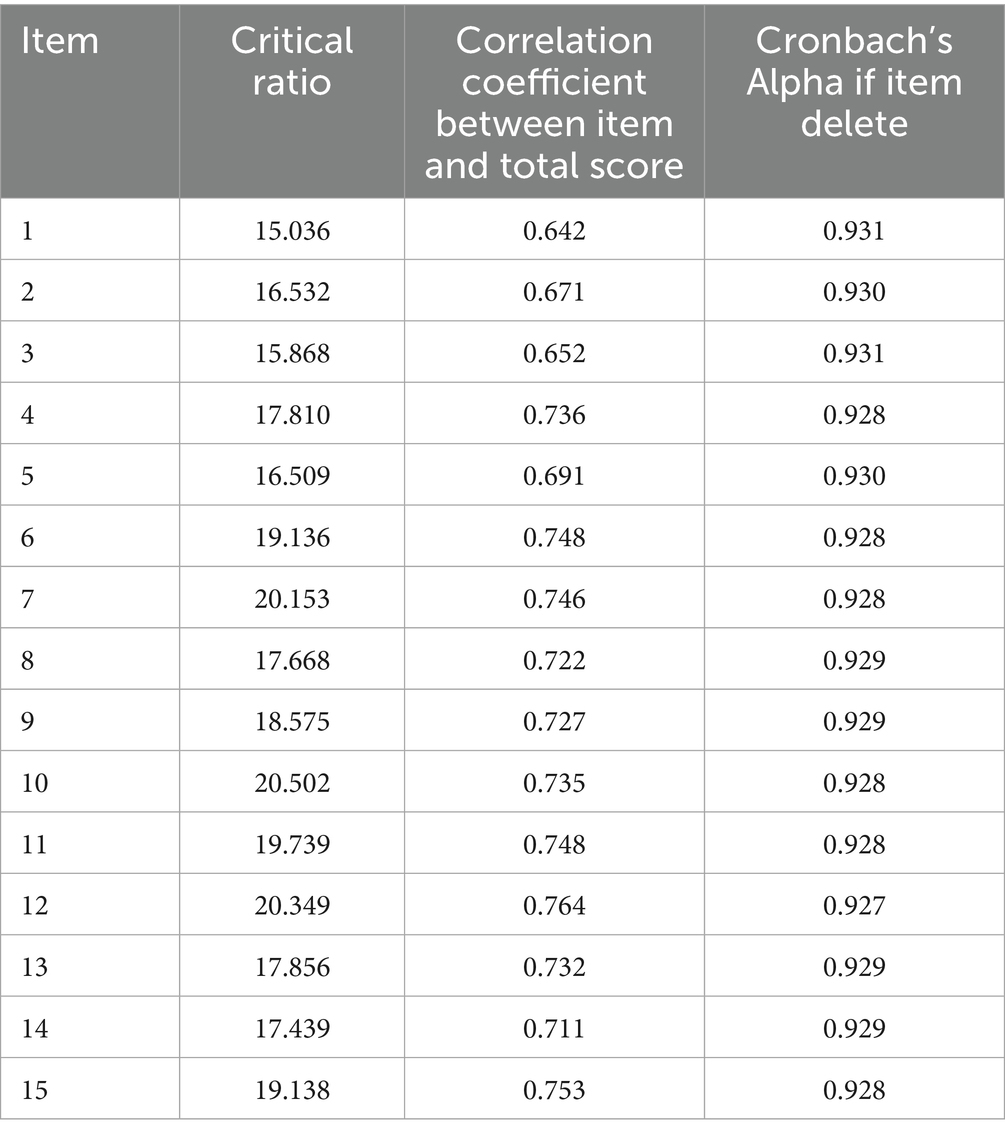The height and width of the screenshot is (1137, 1005).
Task: Select the "Correlation coefficient between item and total score" header
Action: point(554,102)
